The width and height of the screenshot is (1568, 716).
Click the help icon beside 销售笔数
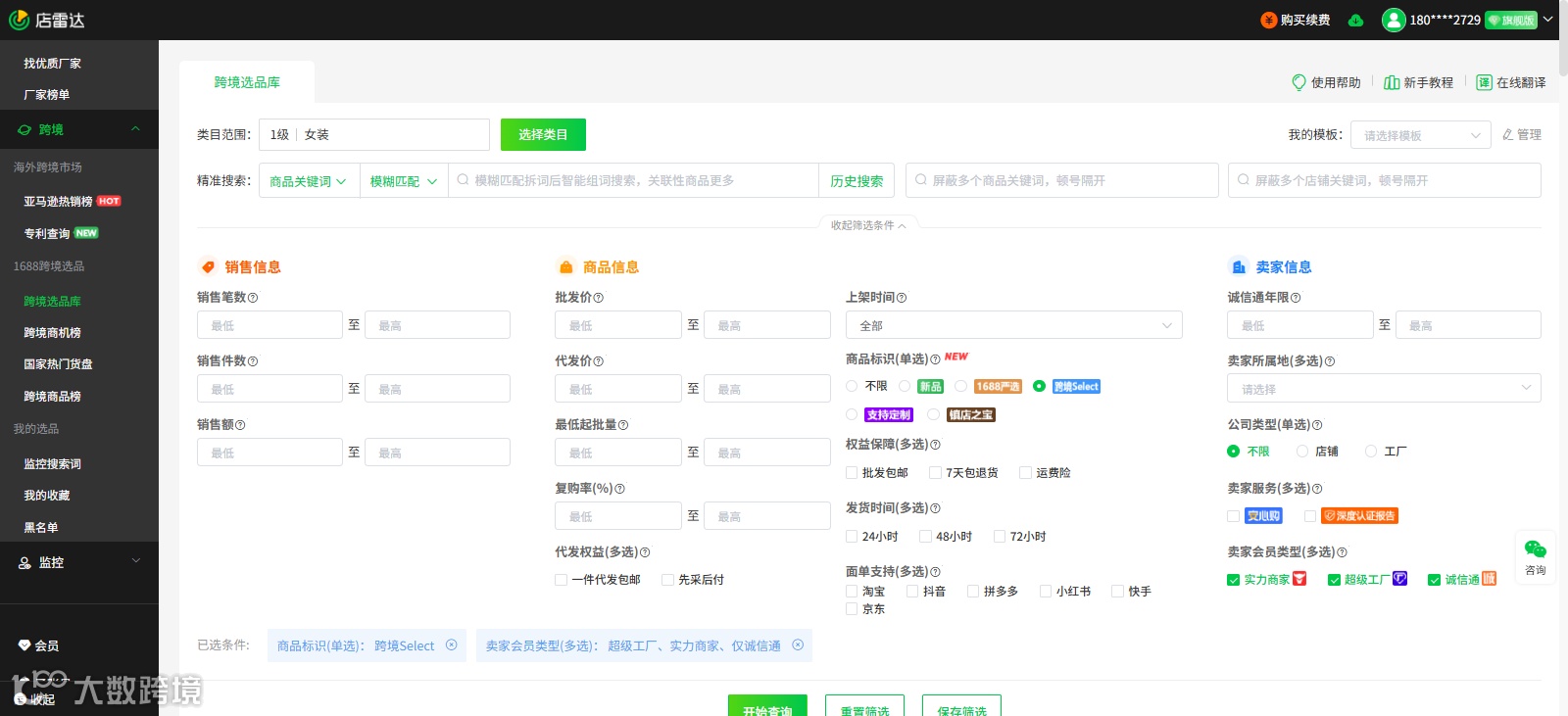click(x=253, y=298)
